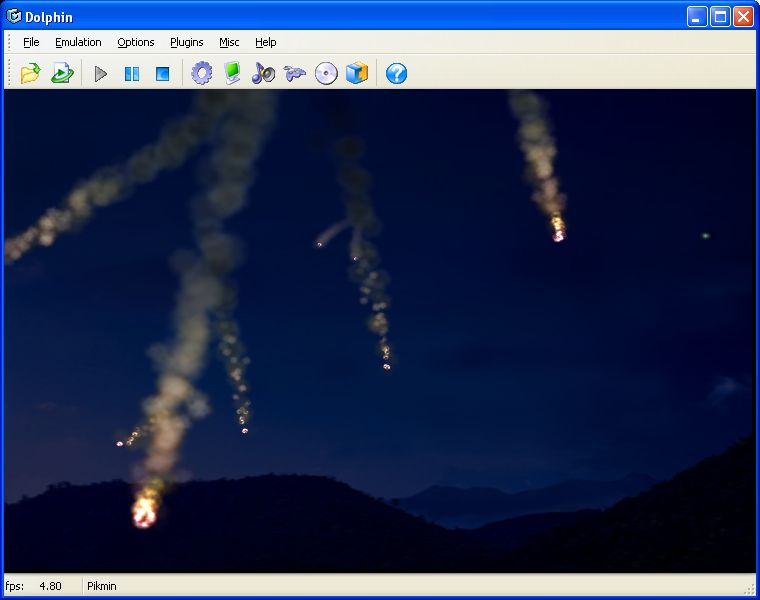Open the Help menu
Image resolution: width=760 pixels, height=600 pixels.
tap(266, 42)
